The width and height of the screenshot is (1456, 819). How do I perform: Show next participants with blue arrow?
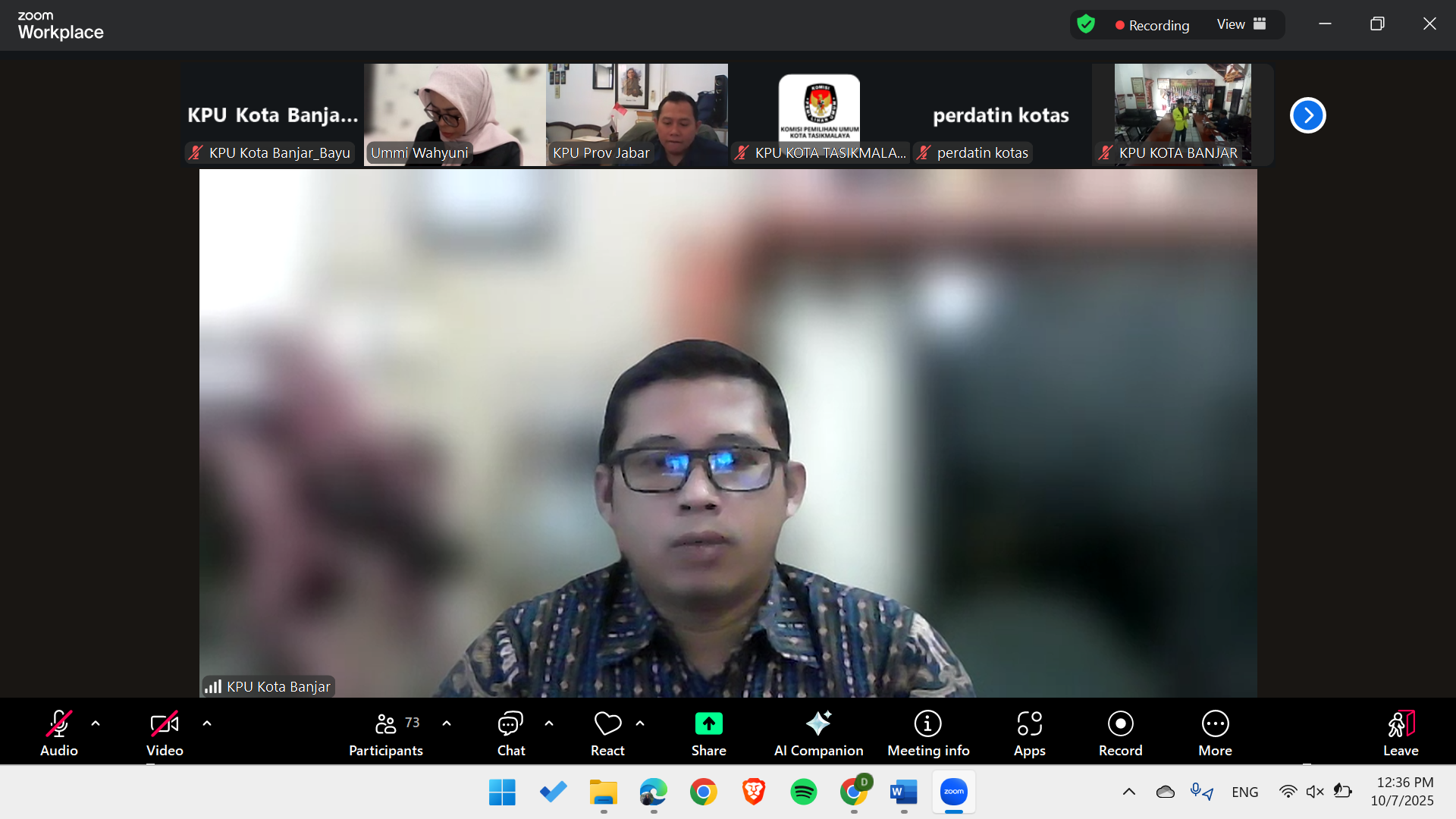pyautogui.click(x=1307, y=115)
